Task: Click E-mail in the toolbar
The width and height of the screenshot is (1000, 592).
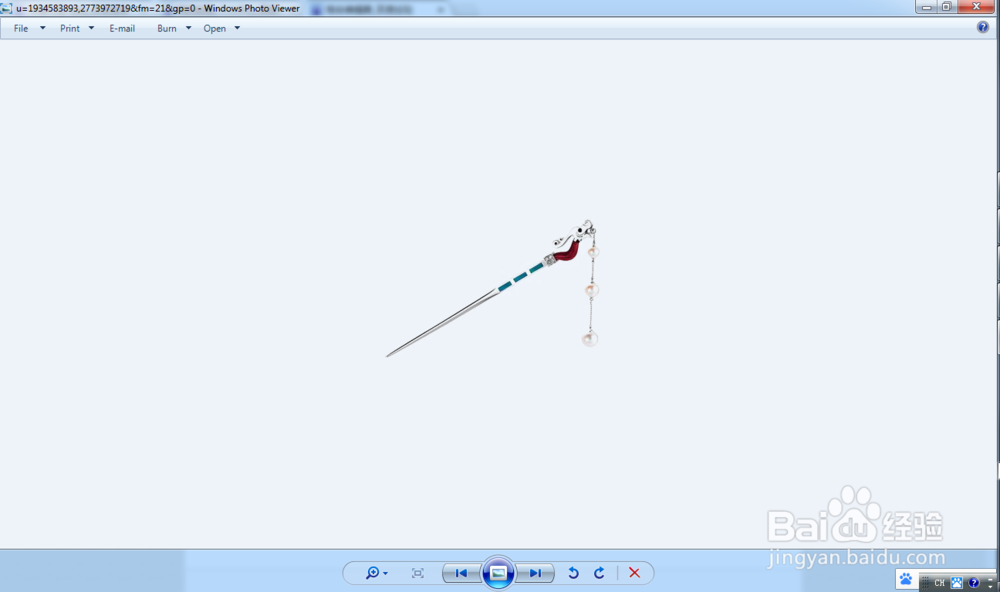Action: (122, 28)
